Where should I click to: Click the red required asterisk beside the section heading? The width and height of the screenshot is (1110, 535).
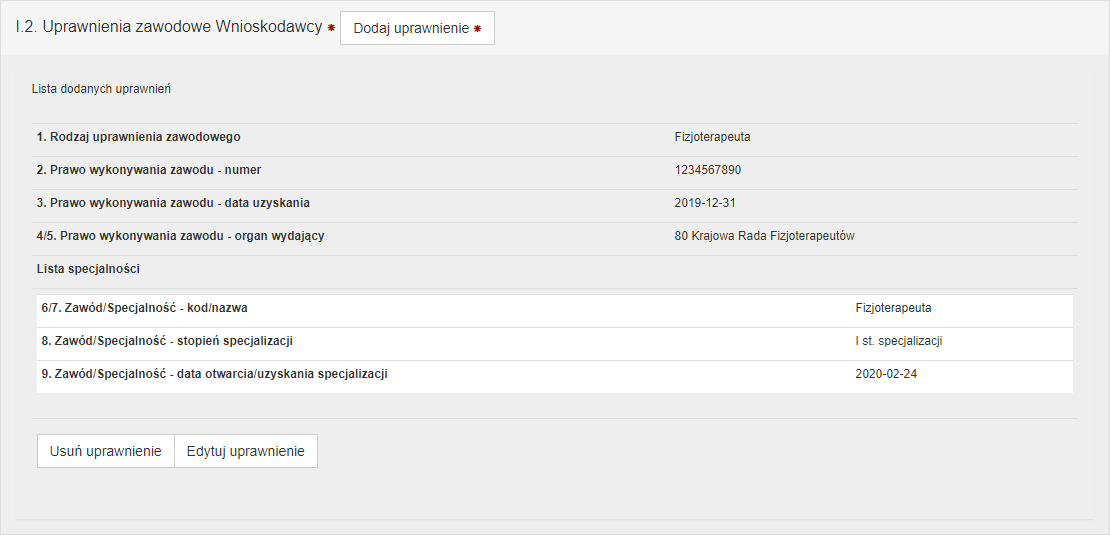[x=331, y=28]
